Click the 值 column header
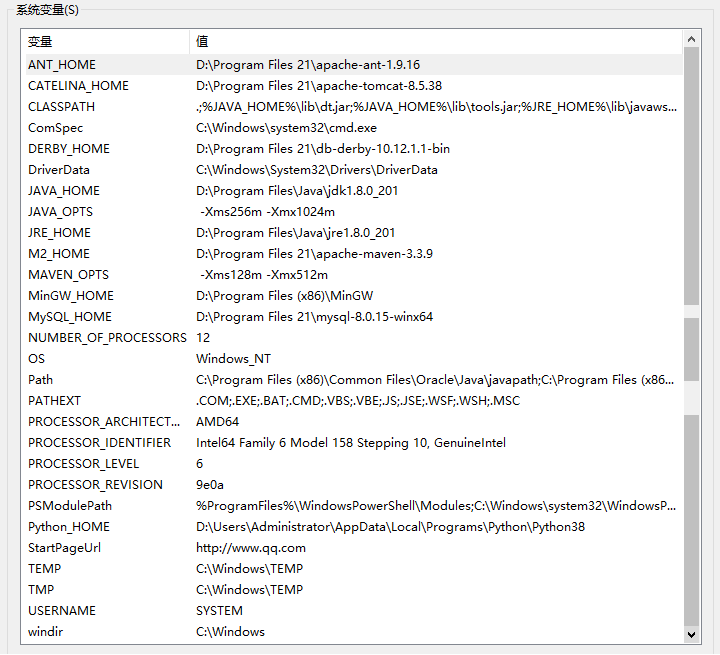Screen dimensions: 720x655 pos(436,42)
